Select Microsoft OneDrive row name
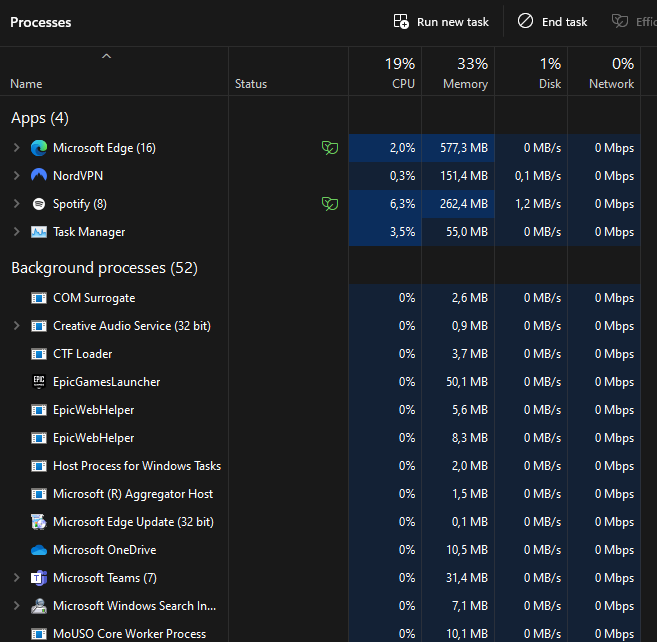The width and height of the screenshot is (657, 642). coord(104,550)
